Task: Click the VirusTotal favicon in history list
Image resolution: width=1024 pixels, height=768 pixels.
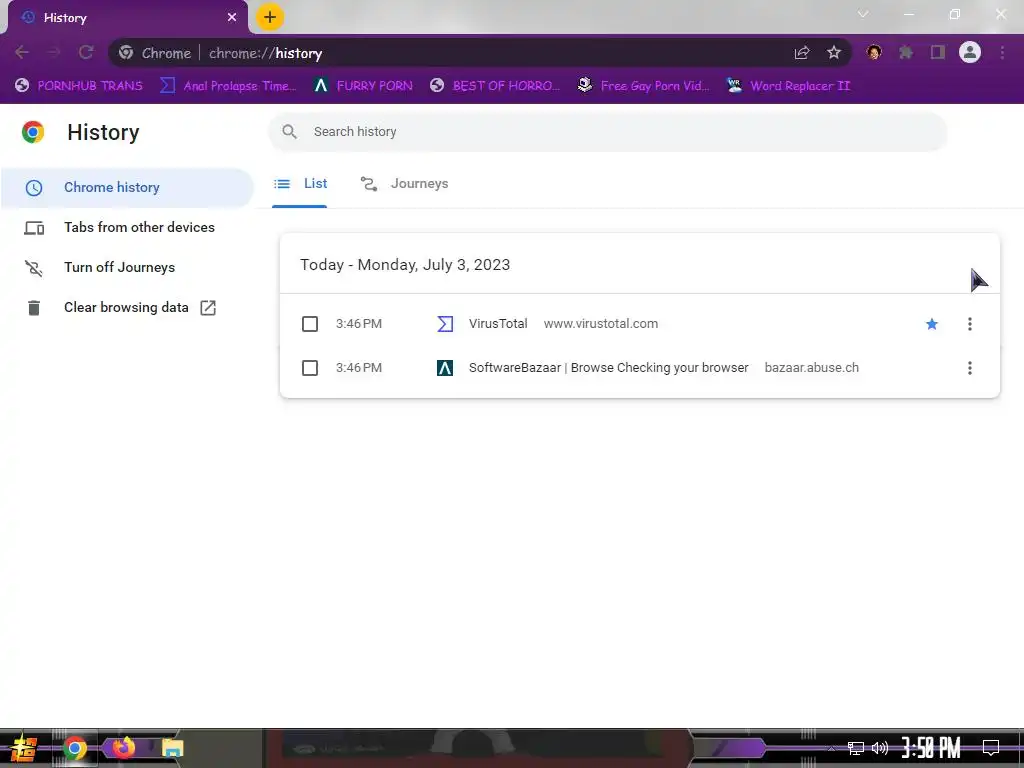Action: coord(445,324)
